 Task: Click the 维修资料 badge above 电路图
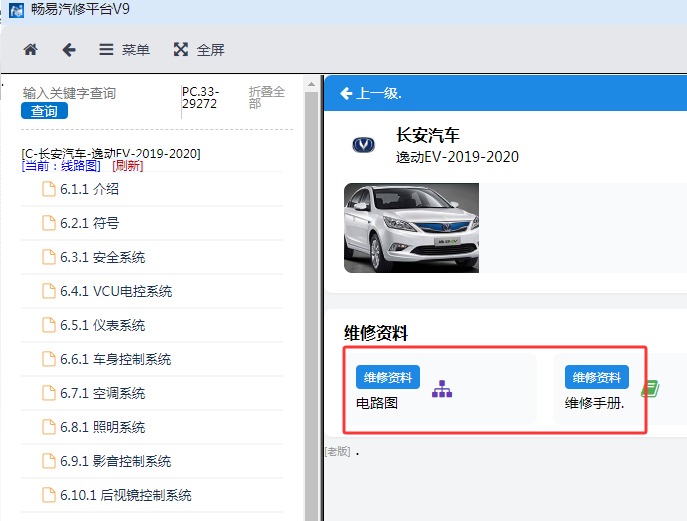[x=388, y=377]
